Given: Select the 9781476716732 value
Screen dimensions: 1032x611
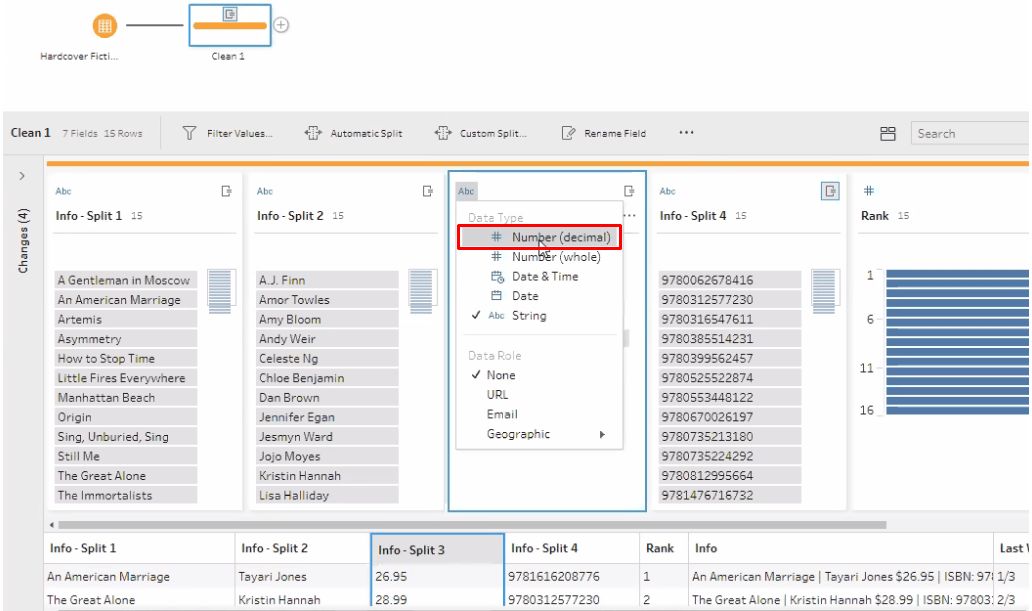Looking at the screenshot, I should [x=730, y=495].
